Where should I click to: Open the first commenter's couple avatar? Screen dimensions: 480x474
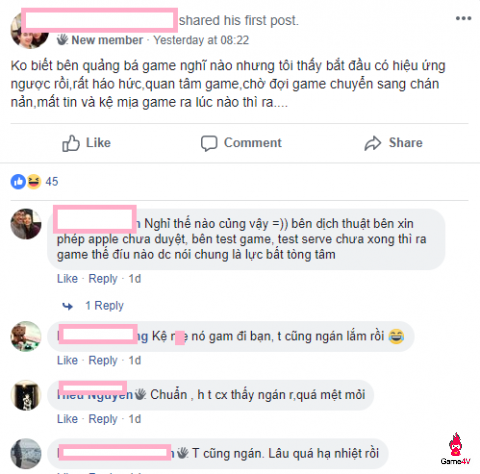(x=26, y=224)
